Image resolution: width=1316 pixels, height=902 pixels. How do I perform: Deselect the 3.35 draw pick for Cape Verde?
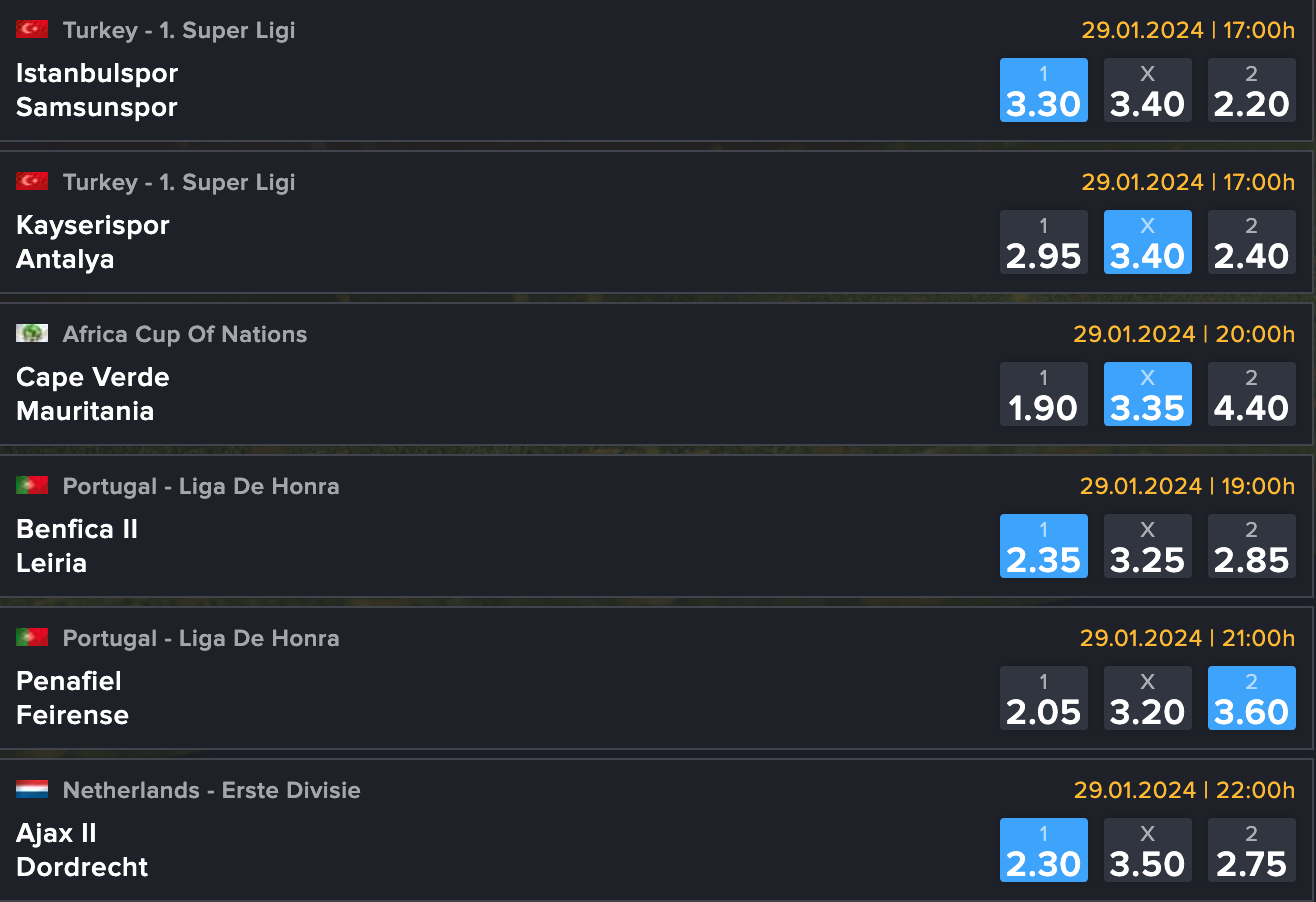(1147, 394)
